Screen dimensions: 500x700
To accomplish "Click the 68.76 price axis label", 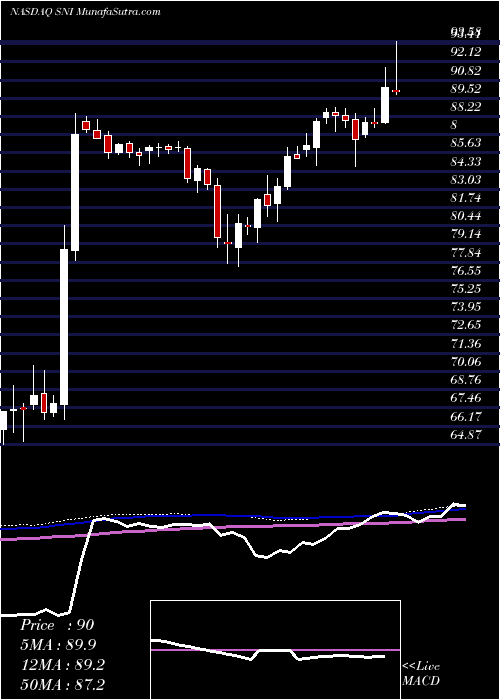I will [x=466, y=379].
